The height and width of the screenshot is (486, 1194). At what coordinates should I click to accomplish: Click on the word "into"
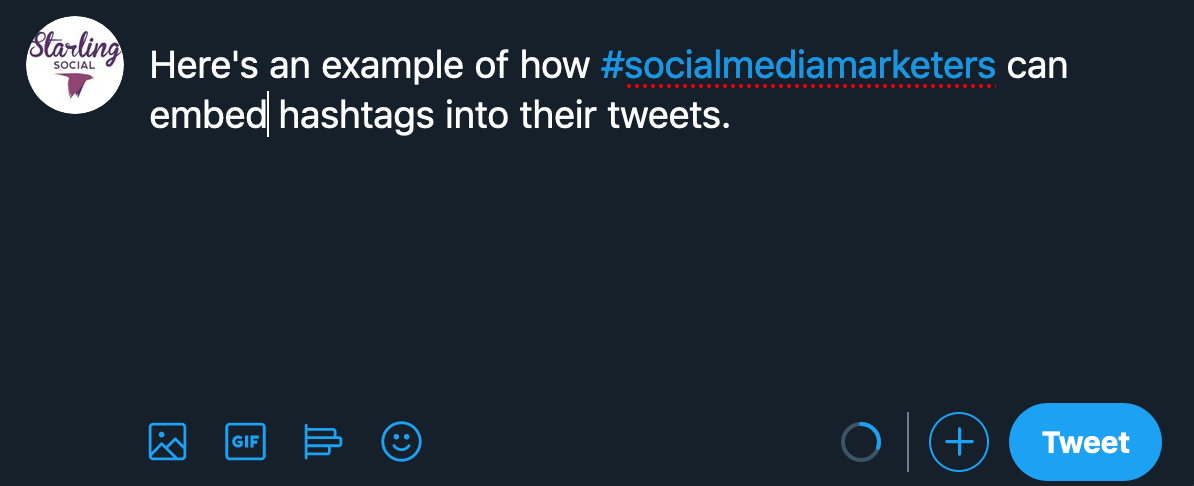(x=477, y=117)
